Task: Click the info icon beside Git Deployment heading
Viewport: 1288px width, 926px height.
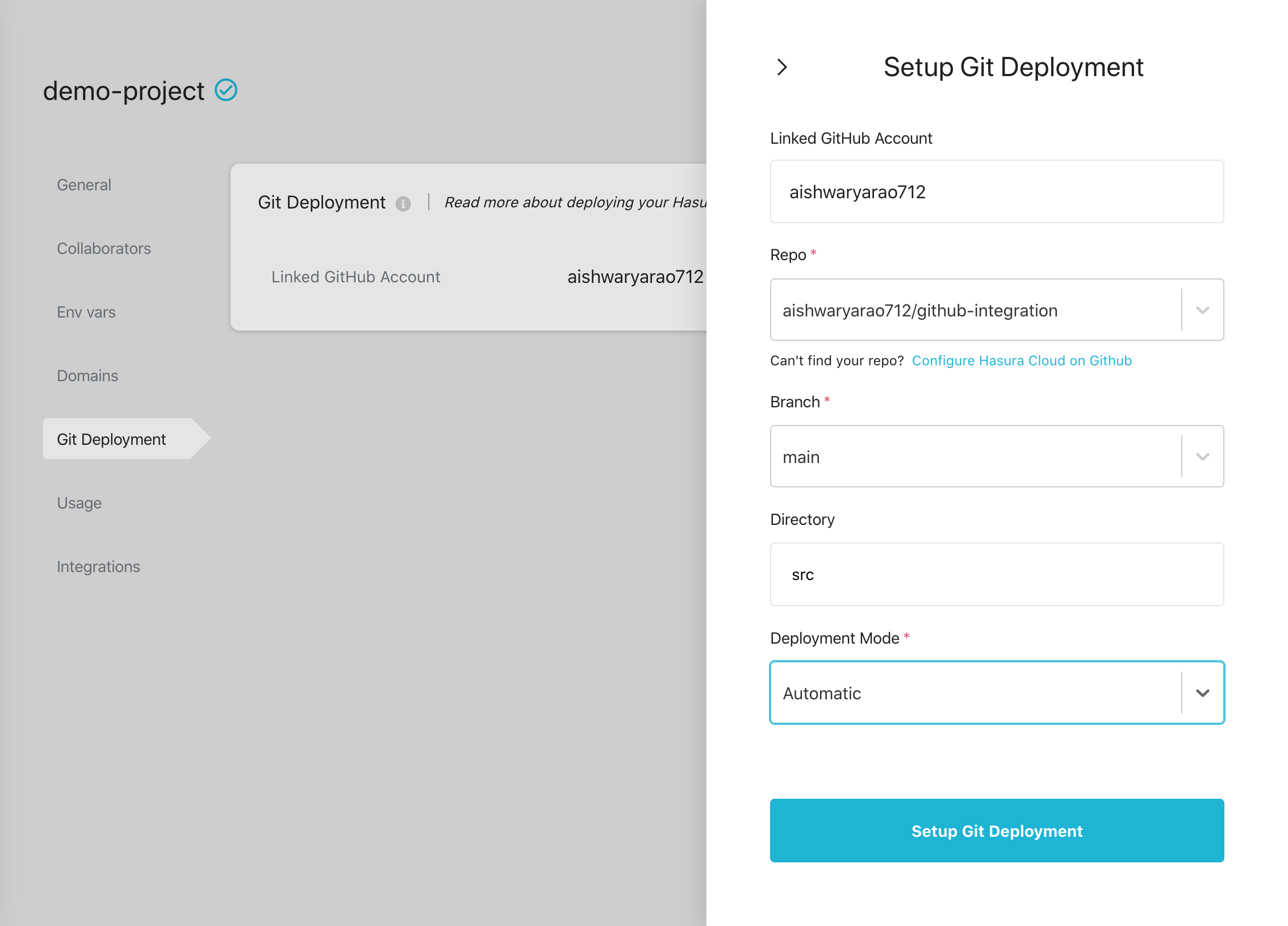Action: (x=404, y=203)
